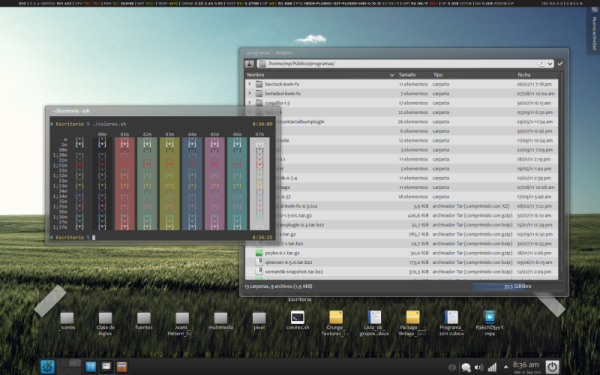Expand the beclock-kwin-fx folder in Dolphin
Screen dimensions: 600x375
pos(250,84)
